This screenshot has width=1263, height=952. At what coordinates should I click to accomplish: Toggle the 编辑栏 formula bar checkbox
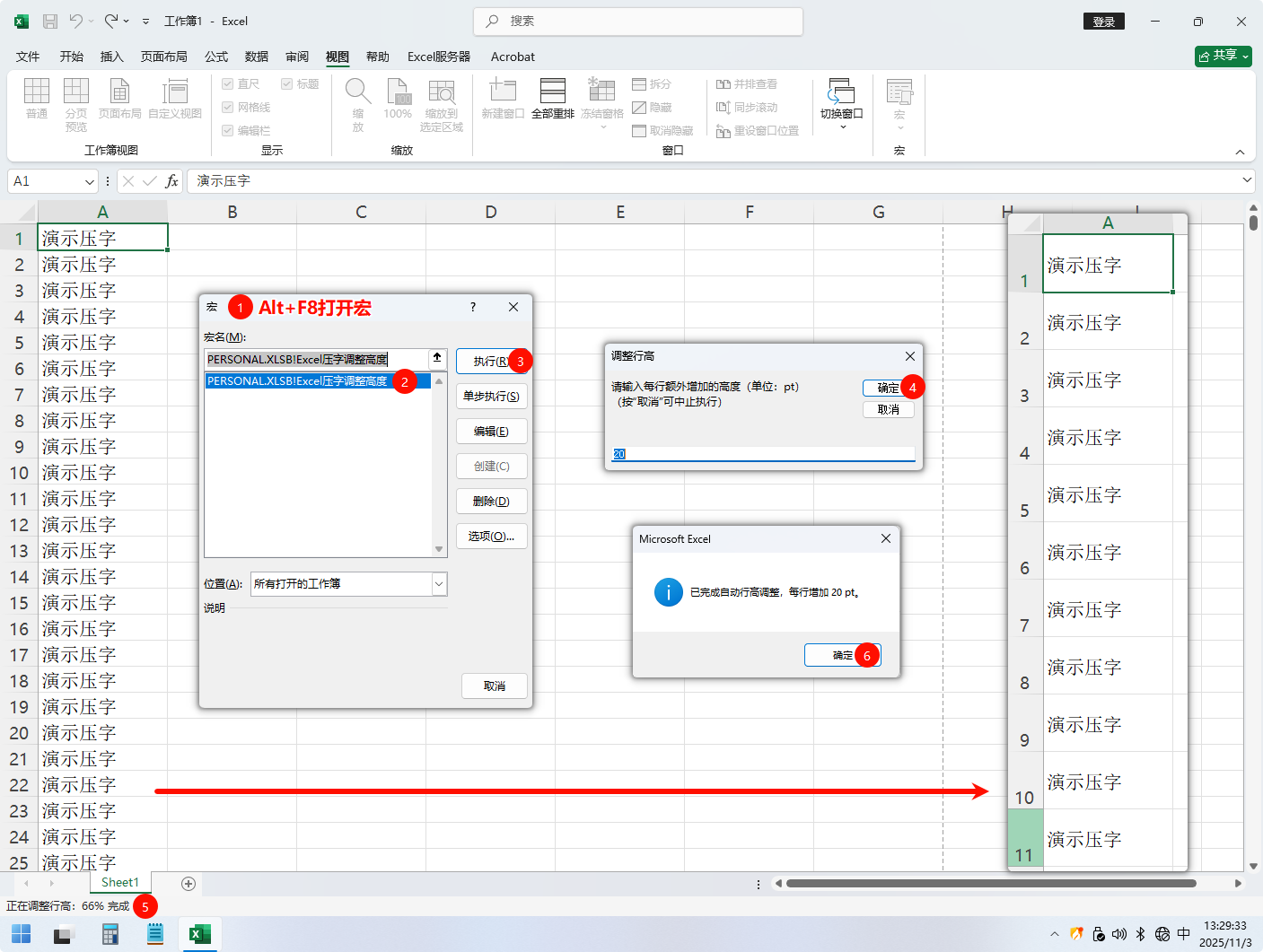pyautogui.click(x=227, y=131)
